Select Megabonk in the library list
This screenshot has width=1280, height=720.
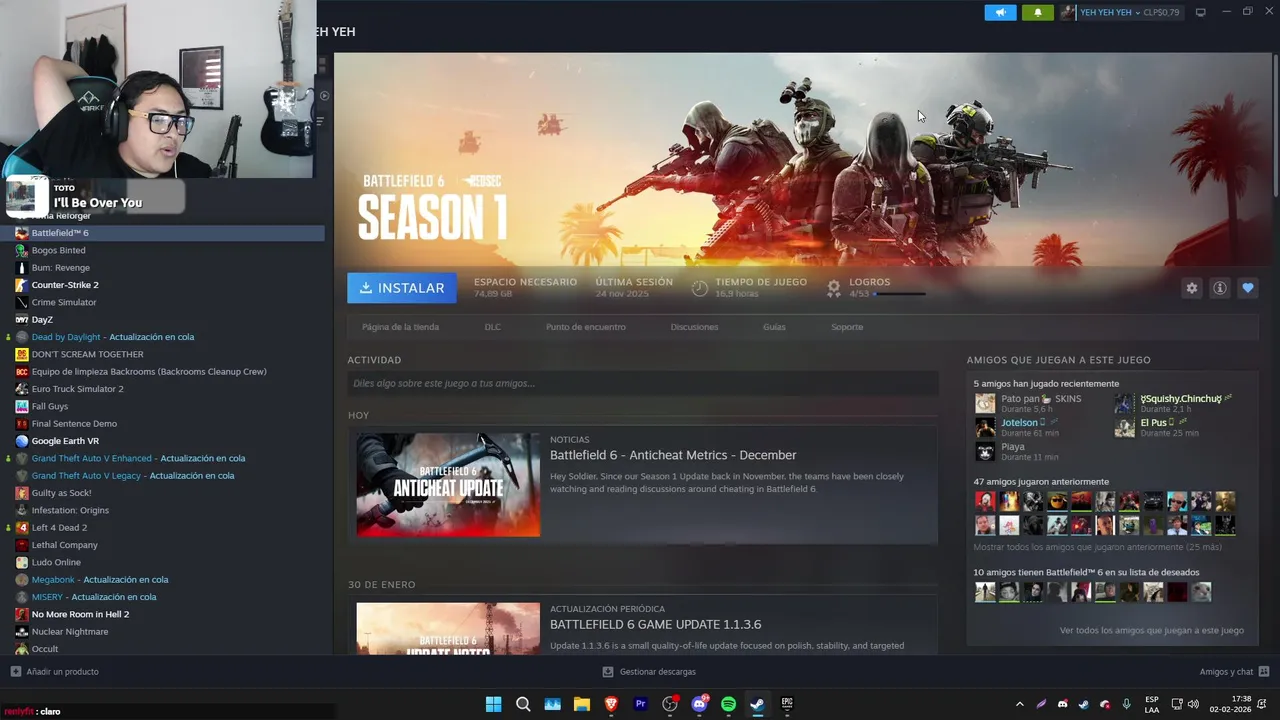click(x=162, y=580)
